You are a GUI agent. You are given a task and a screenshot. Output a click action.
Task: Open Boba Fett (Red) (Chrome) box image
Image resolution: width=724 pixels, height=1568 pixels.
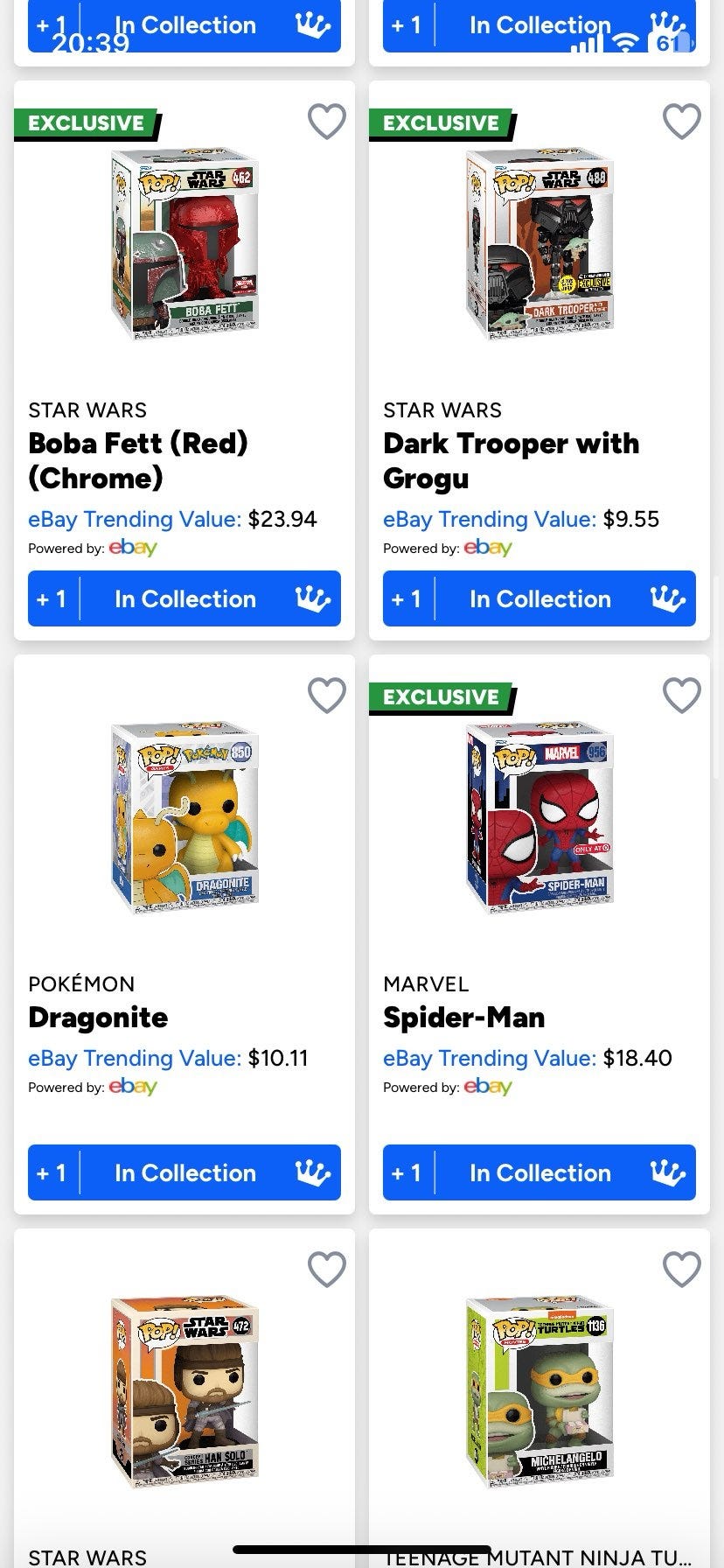(x=185, y=244)
